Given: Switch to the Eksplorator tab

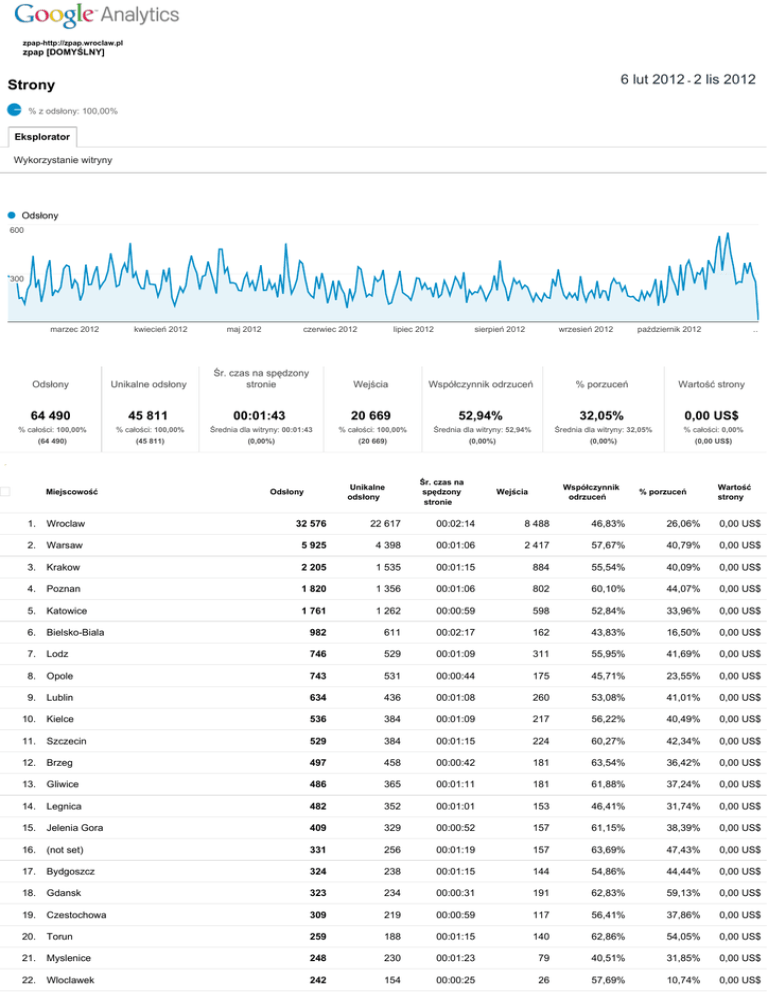Looking at the screenshot, I should click(x=41, y=136).
